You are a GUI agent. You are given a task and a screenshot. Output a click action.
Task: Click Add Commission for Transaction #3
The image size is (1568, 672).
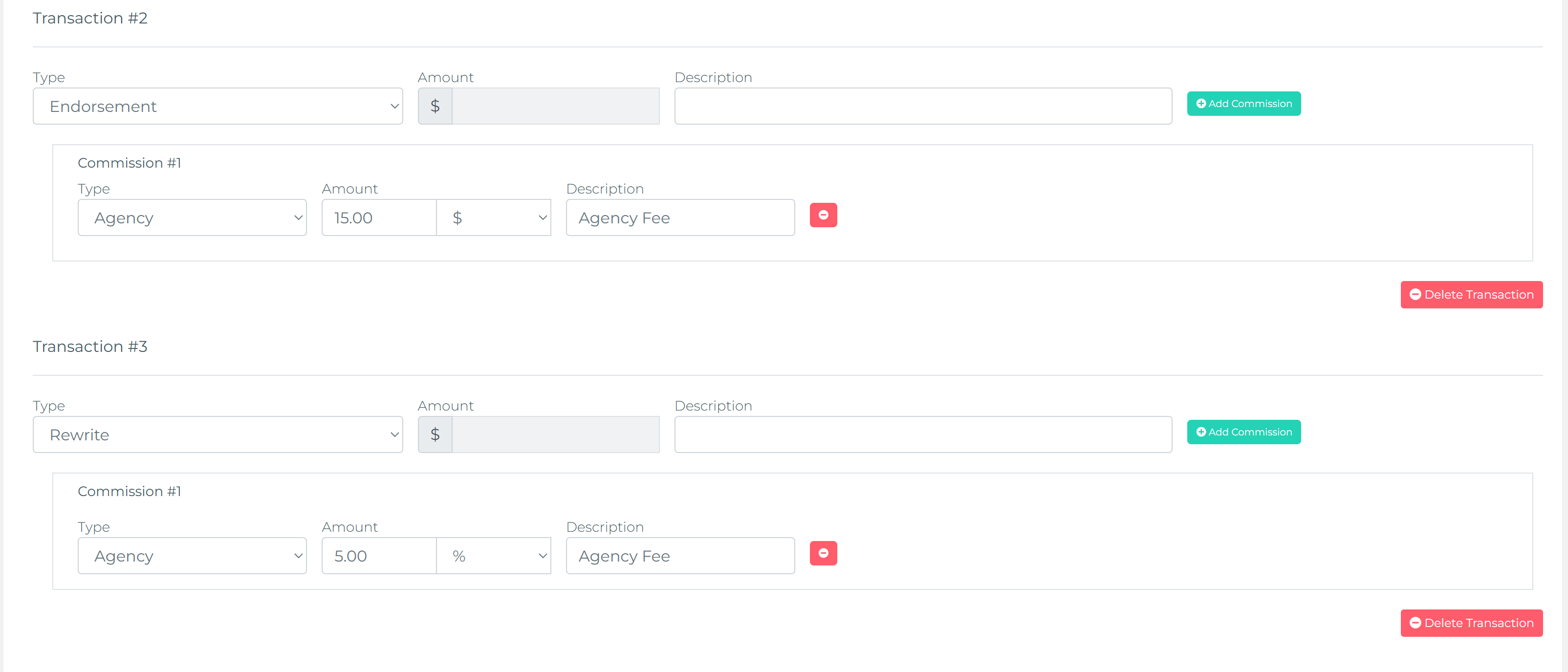click(1243, 432)
